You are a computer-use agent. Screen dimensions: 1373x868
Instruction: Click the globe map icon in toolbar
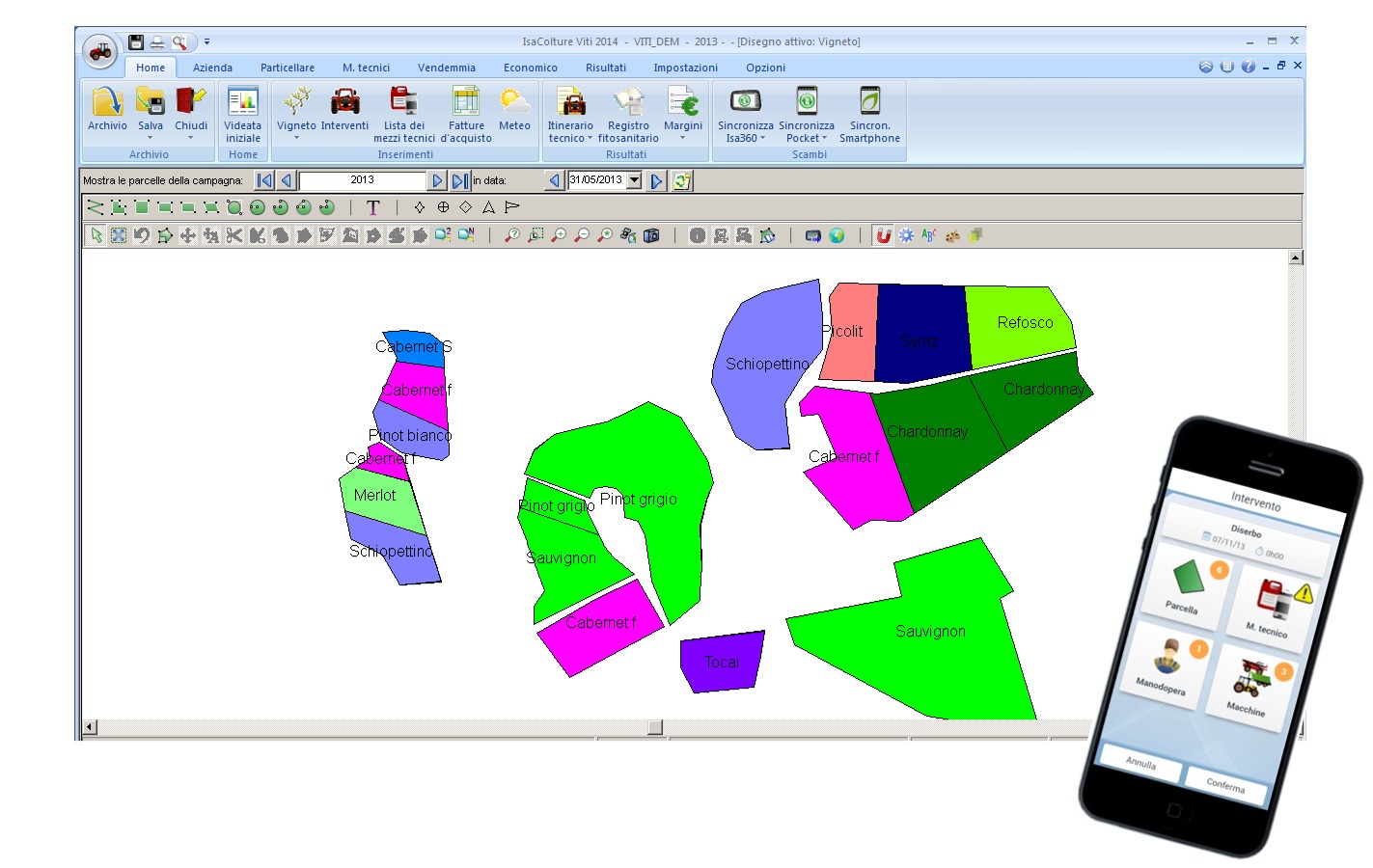837,235
